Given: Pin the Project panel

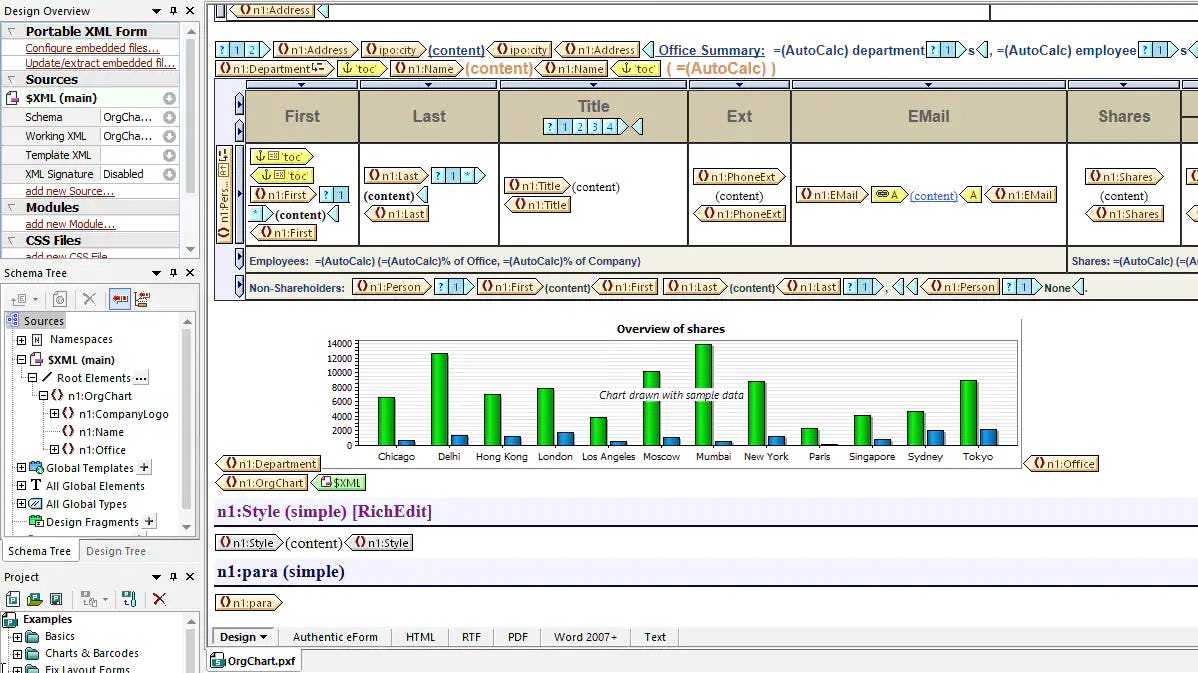Looking at the screenshot, I should coord(173,577).
